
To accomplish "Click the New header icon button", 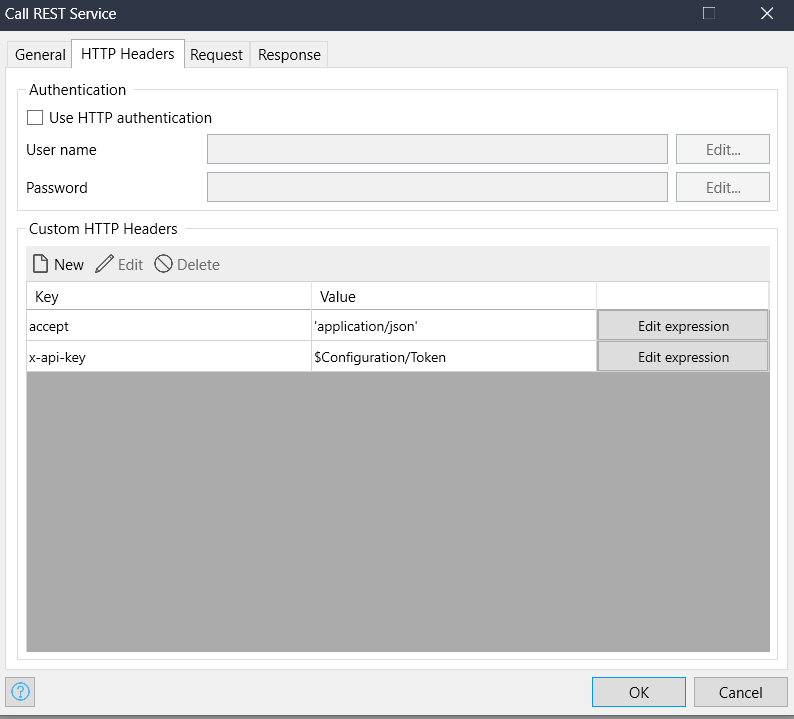I will coord(41,265).
